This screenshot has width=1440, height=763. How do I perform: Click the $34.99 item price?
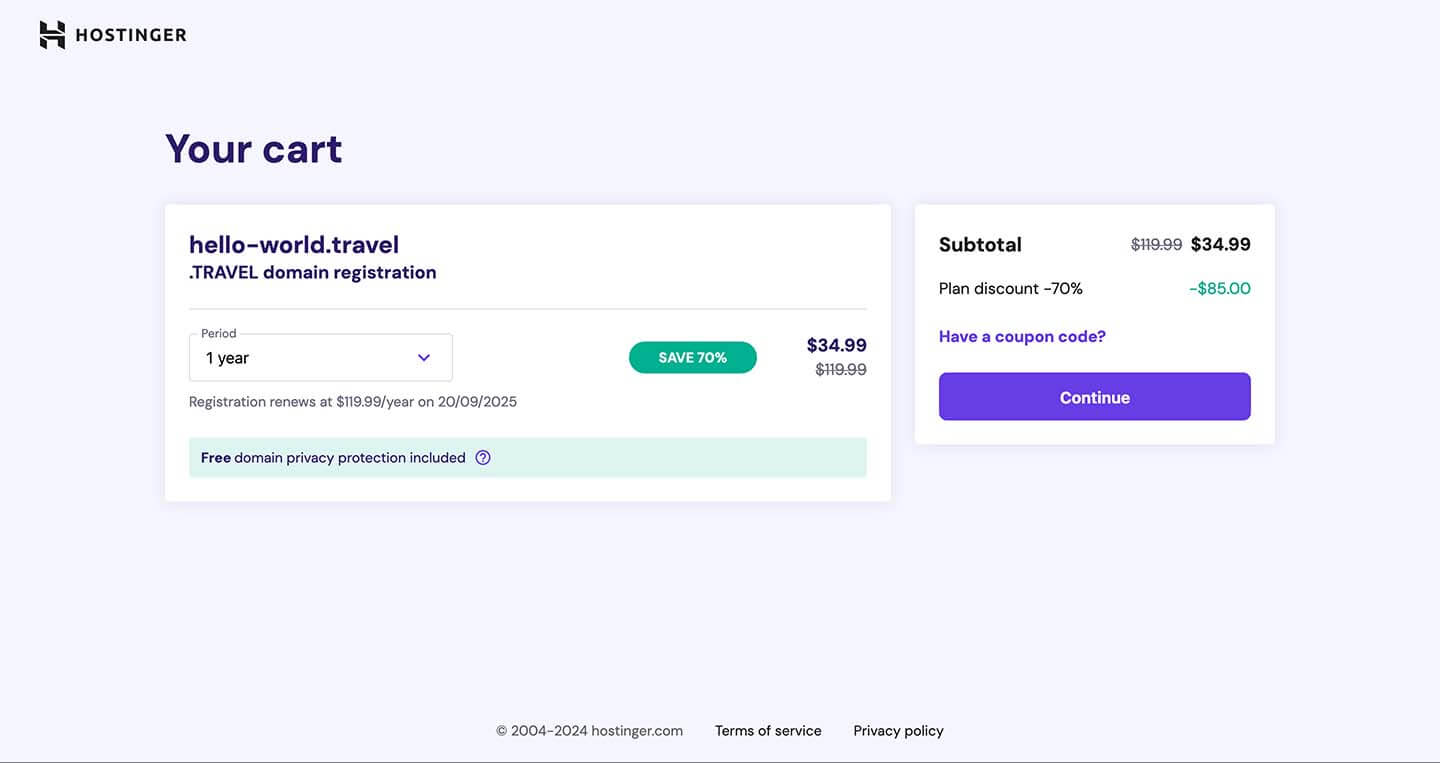pos(837,345)
